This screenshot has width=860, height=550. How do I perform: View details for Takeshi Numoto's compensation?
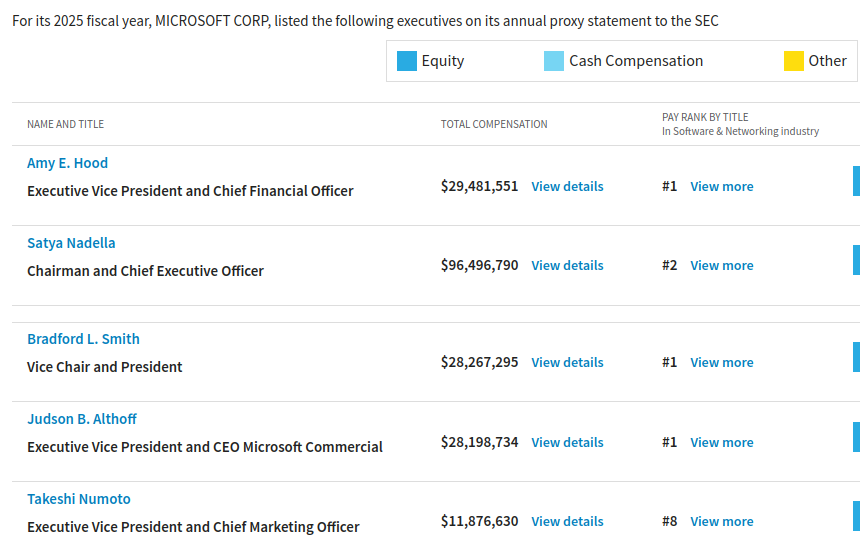point(567,521)
